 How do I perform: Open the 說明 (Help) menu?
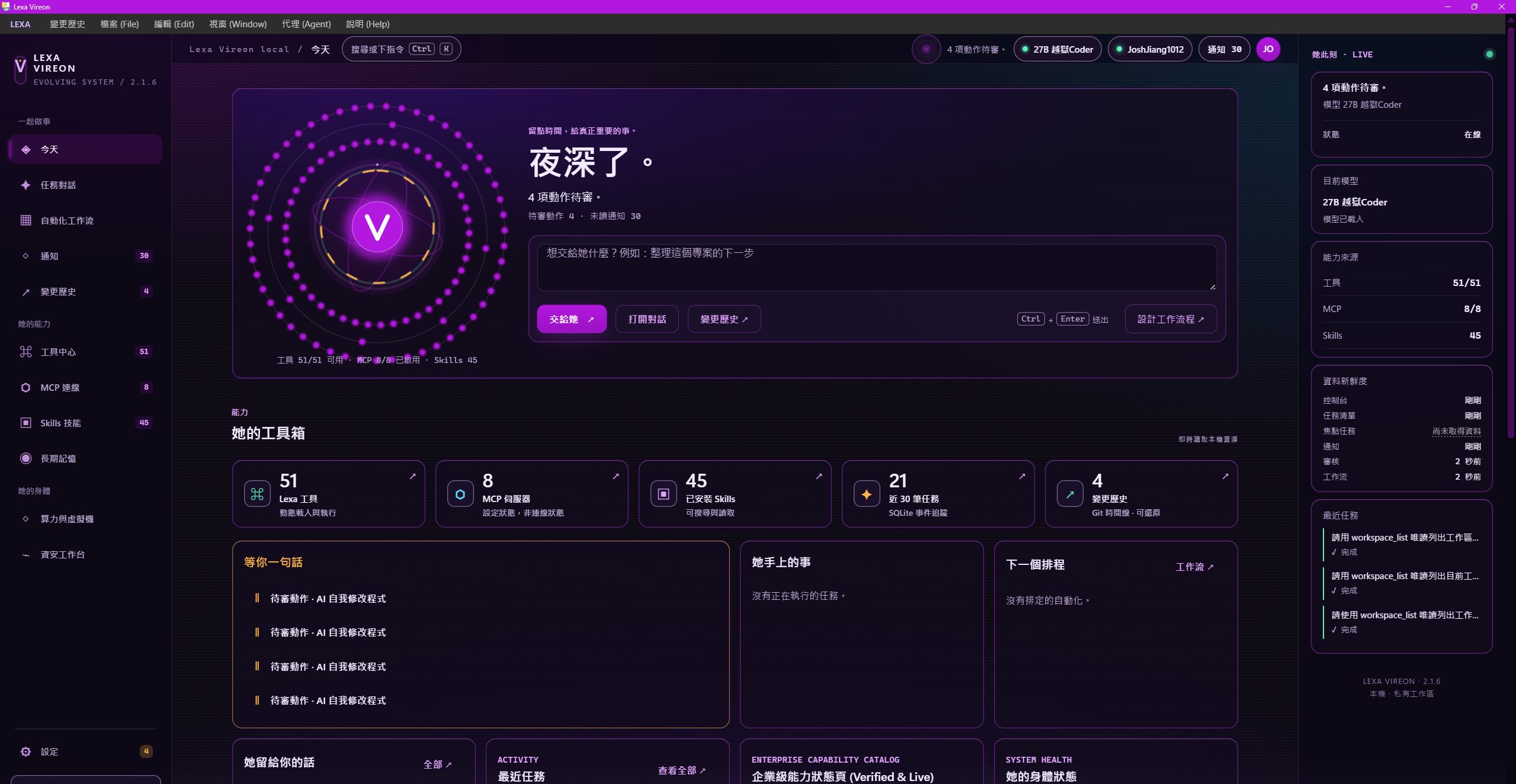pyautogui.click(x=367, y=24)
